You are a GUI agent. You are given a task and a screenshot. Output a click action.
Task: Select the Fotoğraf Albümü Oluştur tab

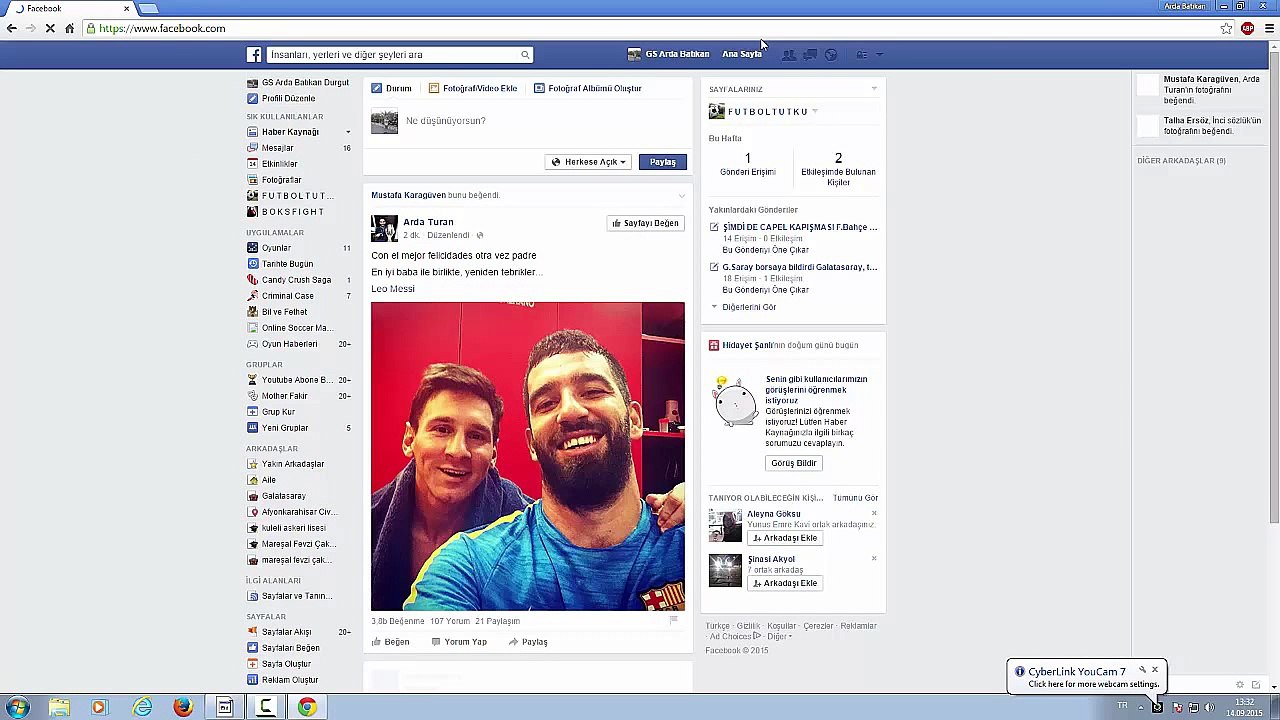point(588,88)
